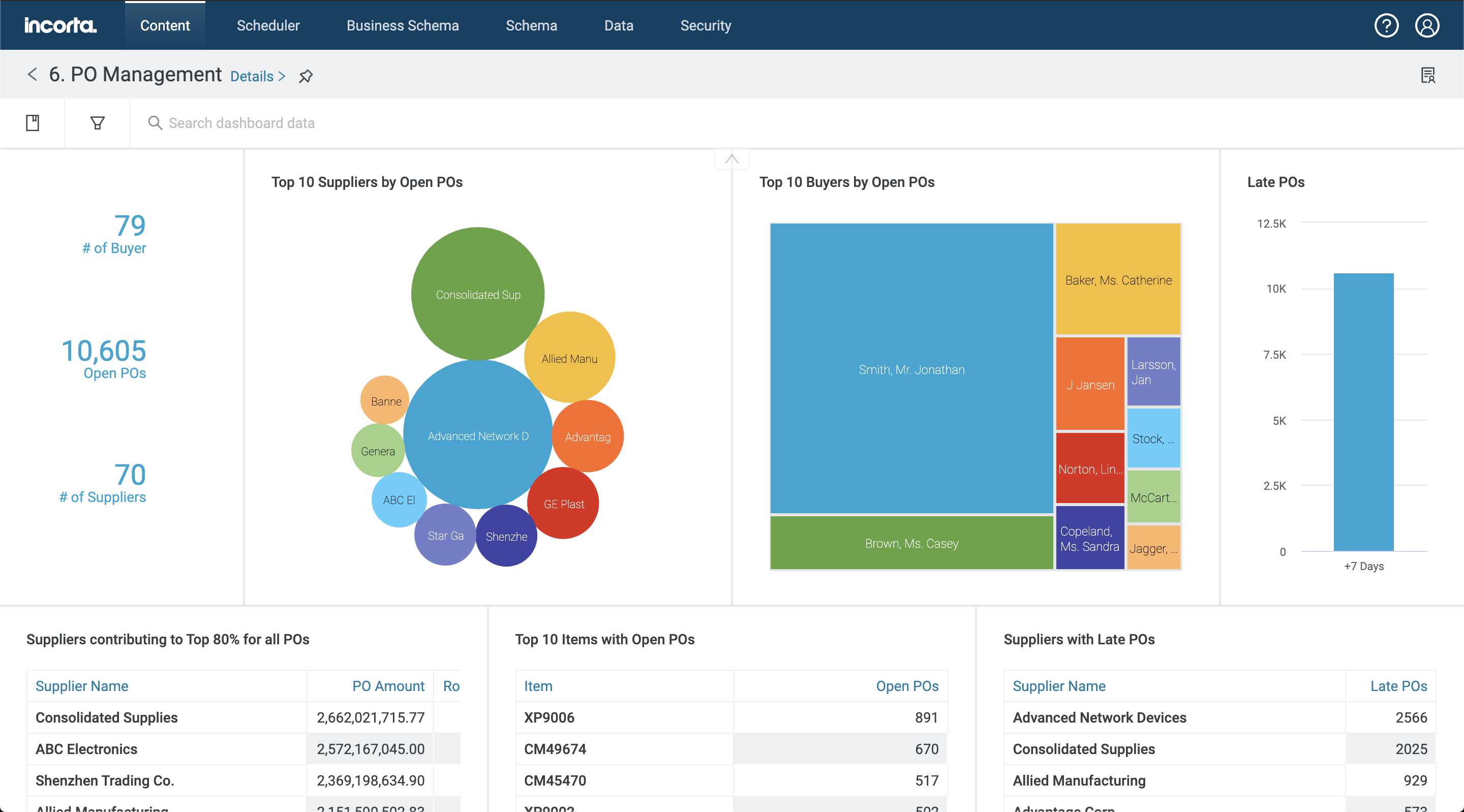The height and width of the screenshot is (812, 1464).
Task: Collapse the panel using the up chevron
Action: (731, 159)
